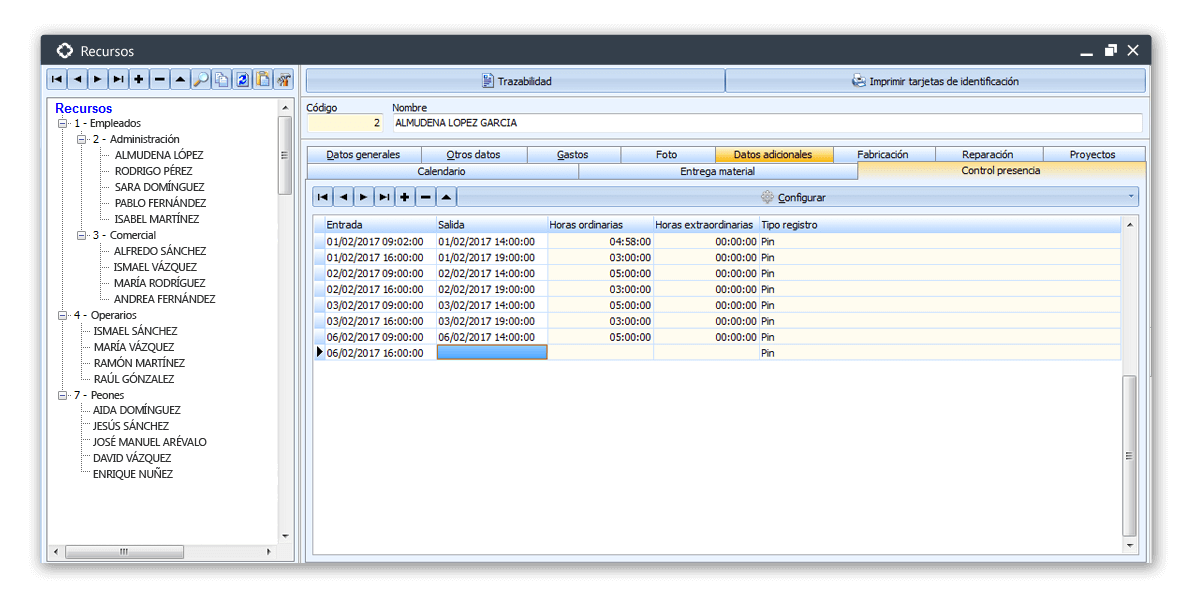Click the refresh icon in main toolbar
1187x599 pixels.
pos(242,80)
